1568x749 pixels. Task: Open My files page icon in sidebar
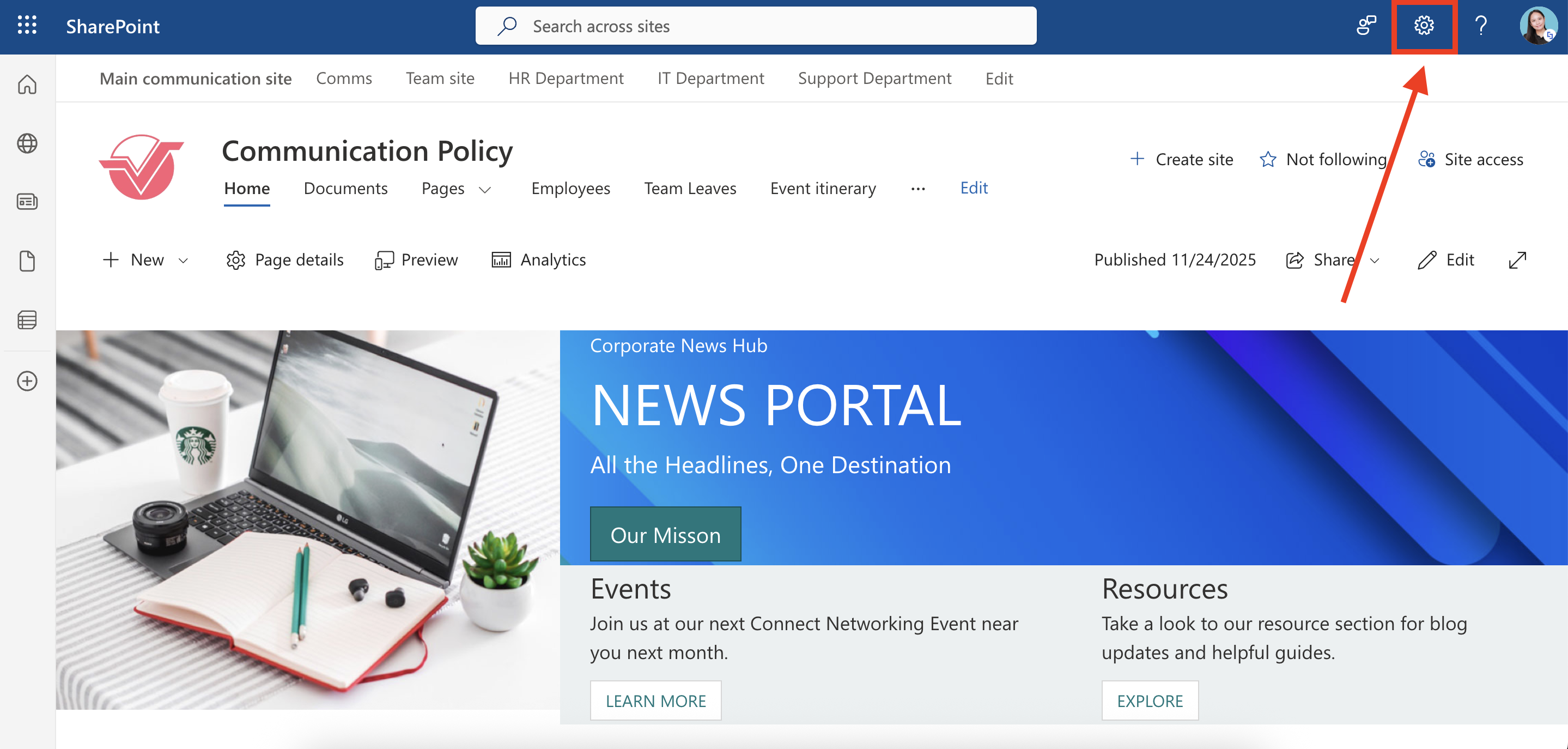(x=27, y=261)
